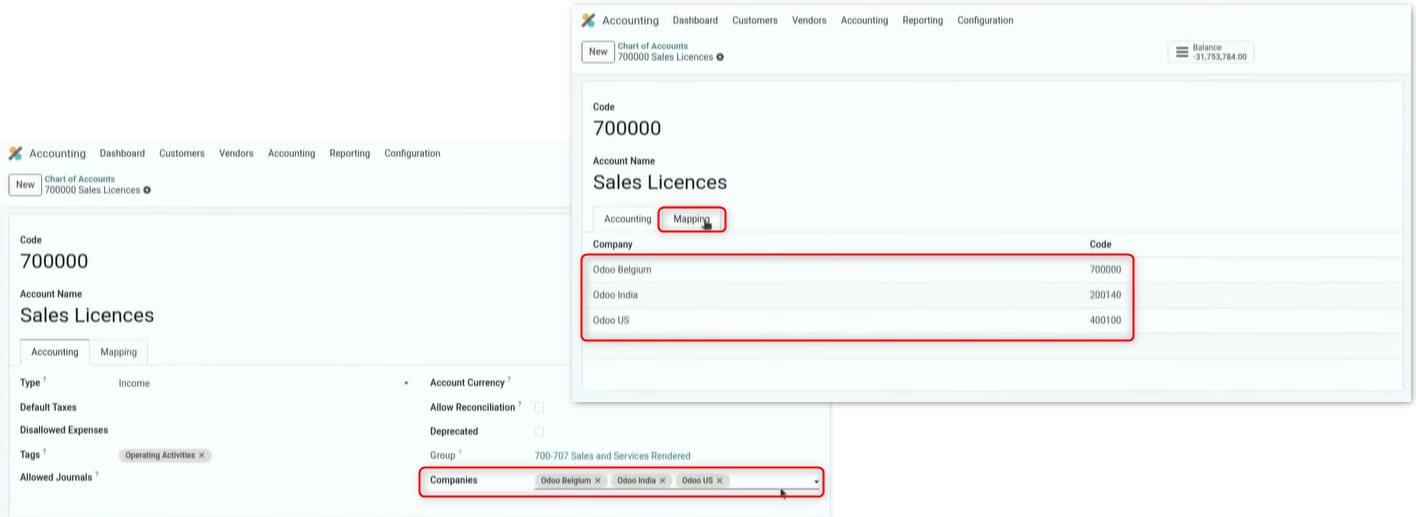This screenshot has width=1416, height=517.
Task: Remove Odoo US tag from Companies
Action: tap(719, 481)
